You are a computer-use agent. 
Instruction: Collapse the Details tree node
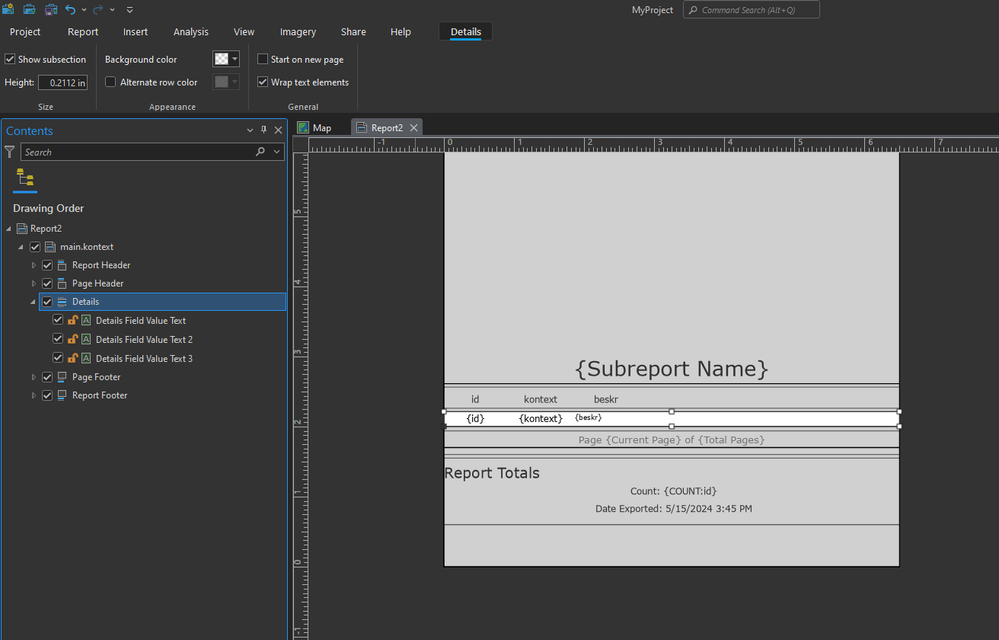tap(32, 302)
